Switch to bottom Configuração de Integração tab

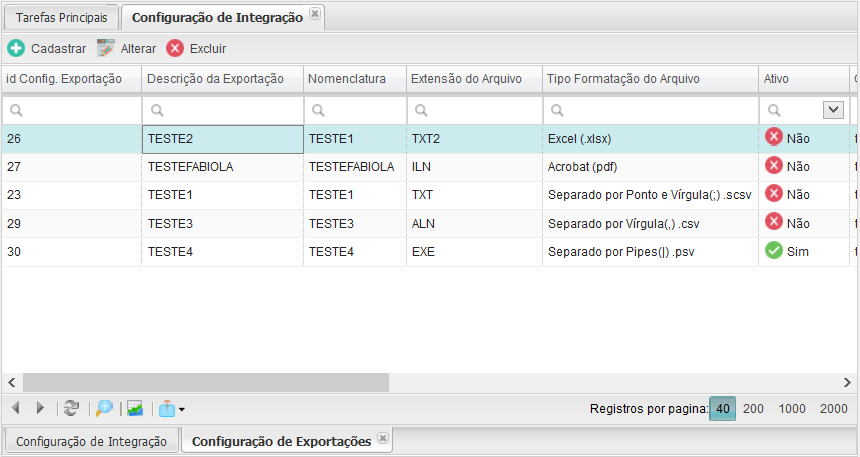(x=91, y=441)
